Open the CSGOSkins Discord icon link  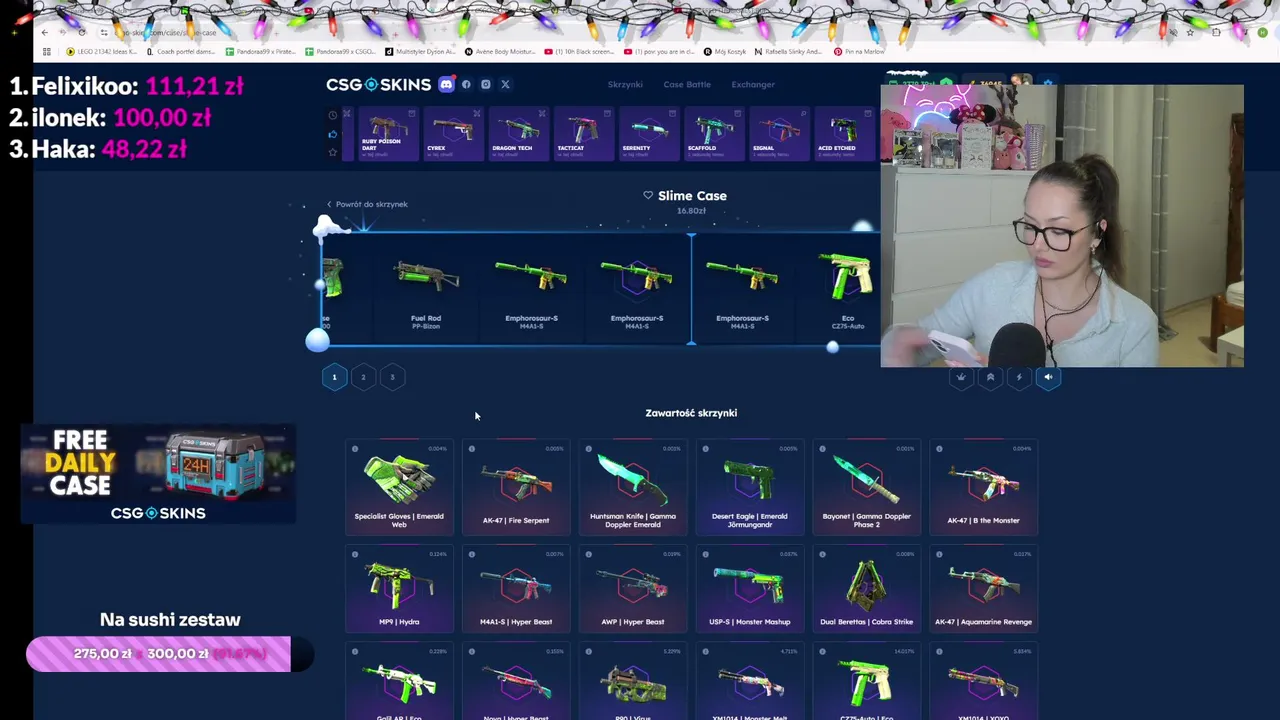(x=446, y=85)
